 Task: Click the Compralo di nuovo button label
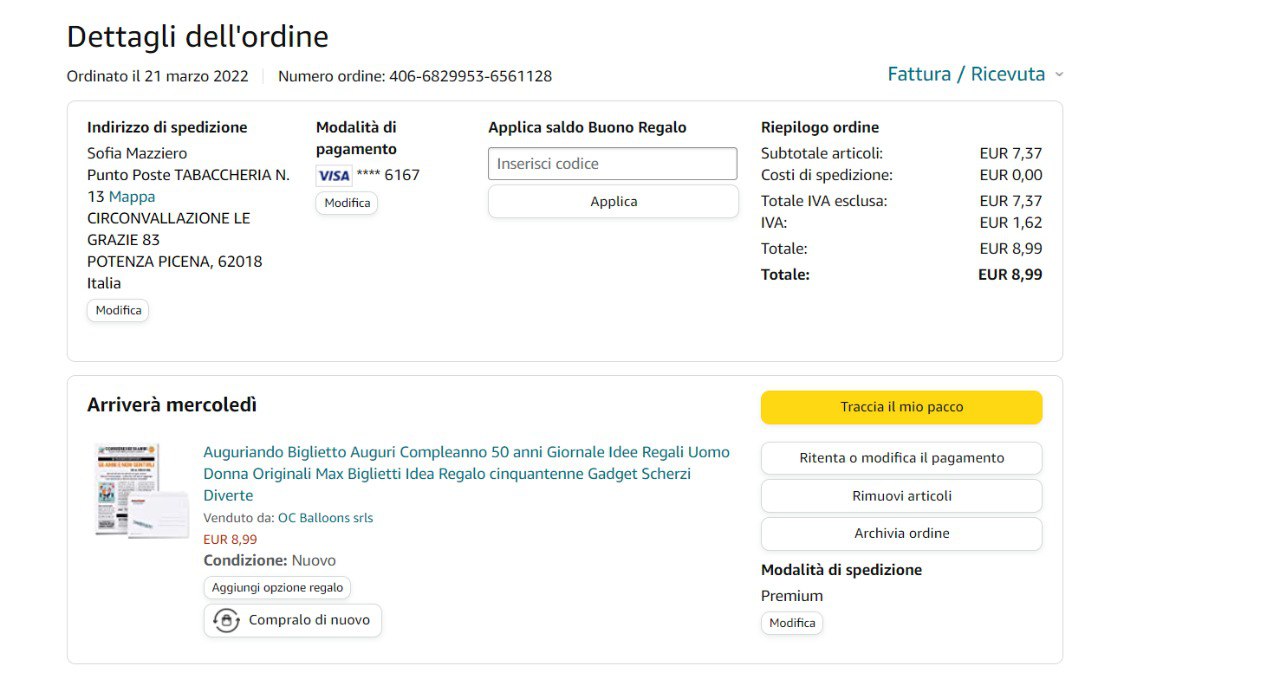coord(309,620)
